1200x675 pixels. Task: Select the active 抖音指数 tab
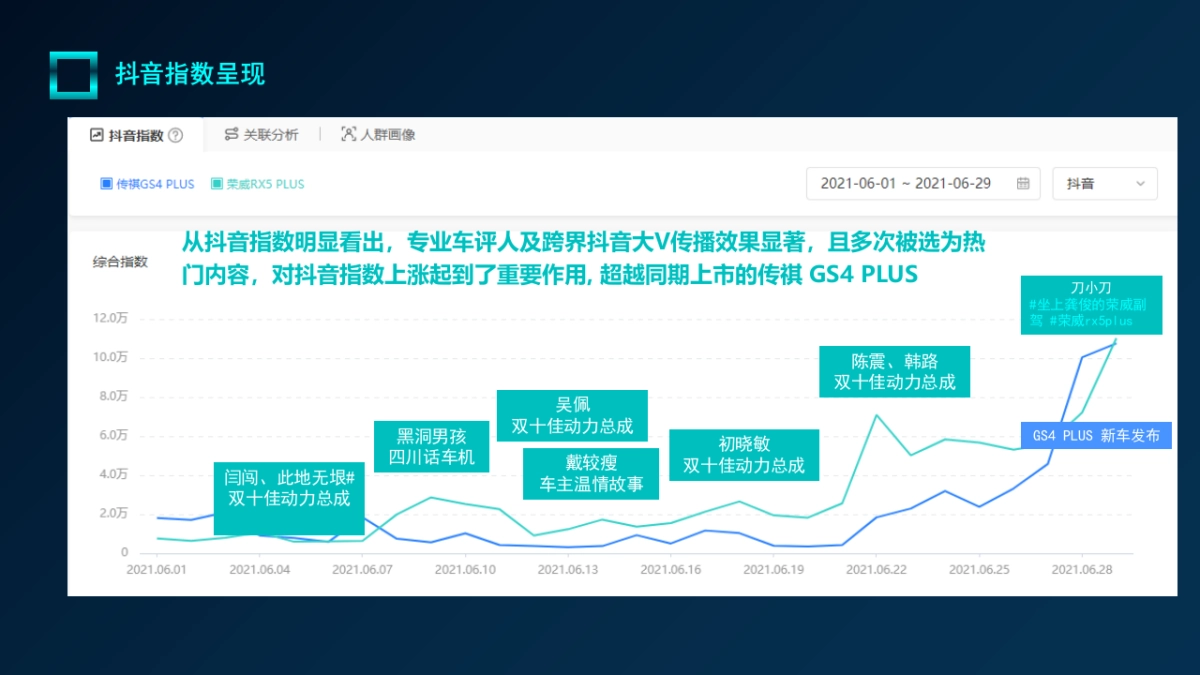[135, 134]
